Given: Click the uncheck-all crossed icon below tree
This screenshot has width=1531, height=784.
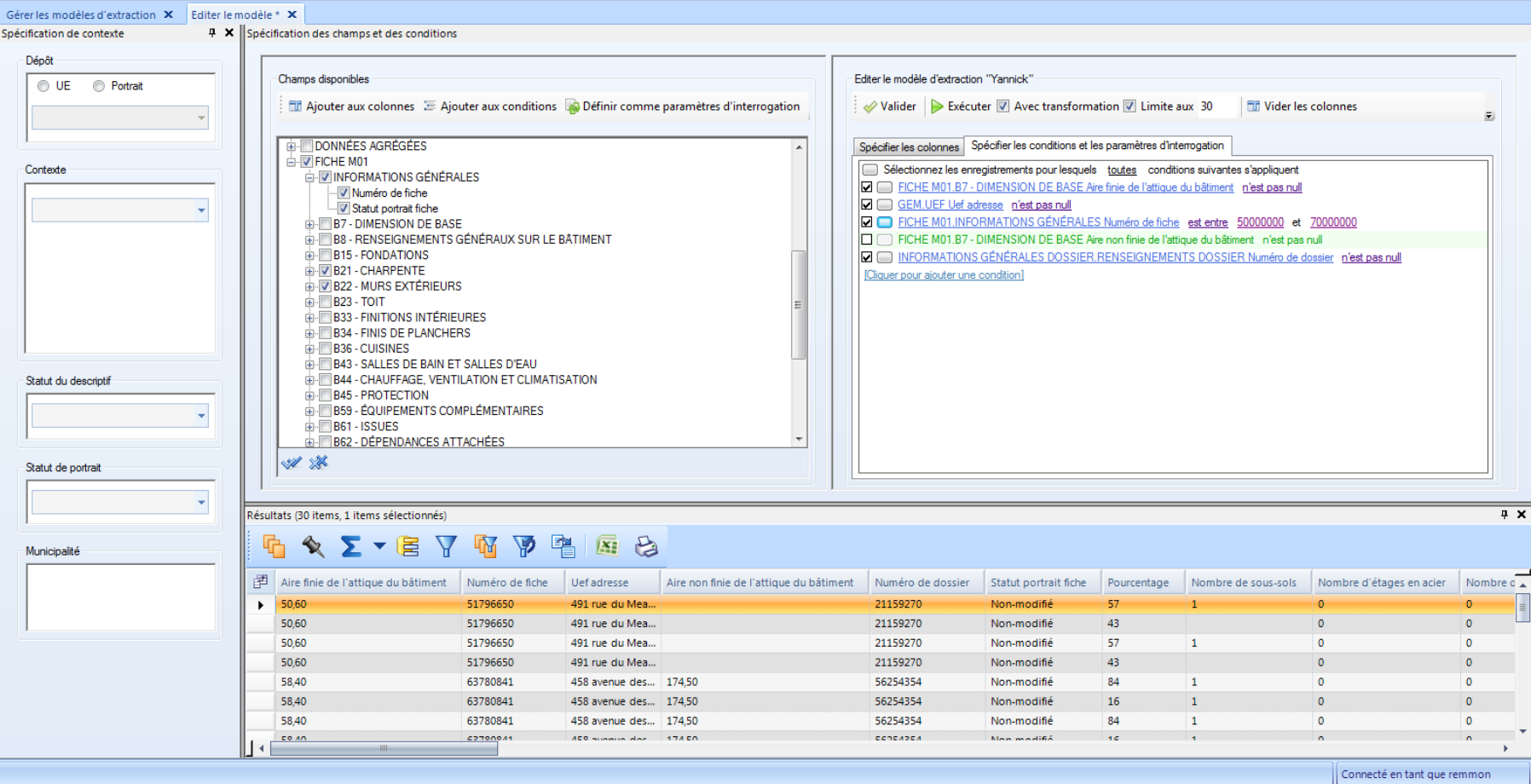Looking at the screenshot, I should coord(319,463).
